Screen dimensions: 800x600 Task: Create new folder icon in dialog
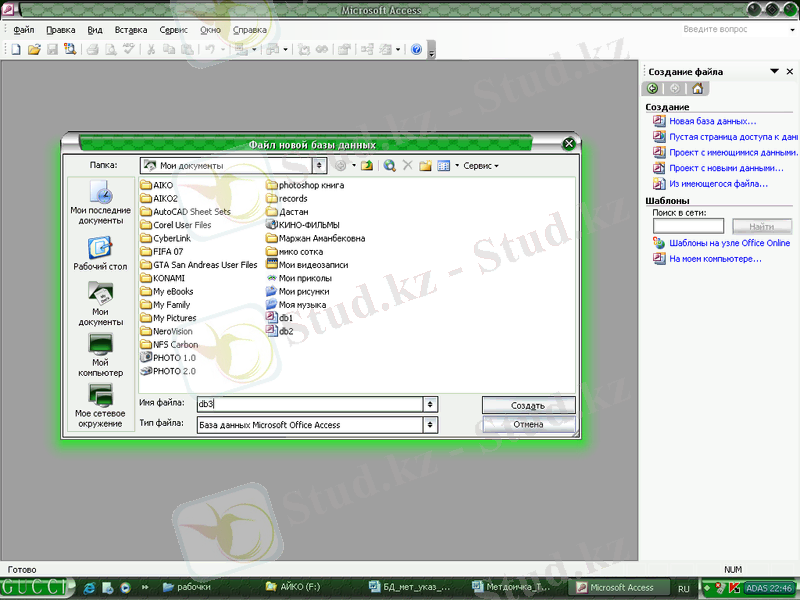pos(425,165)
